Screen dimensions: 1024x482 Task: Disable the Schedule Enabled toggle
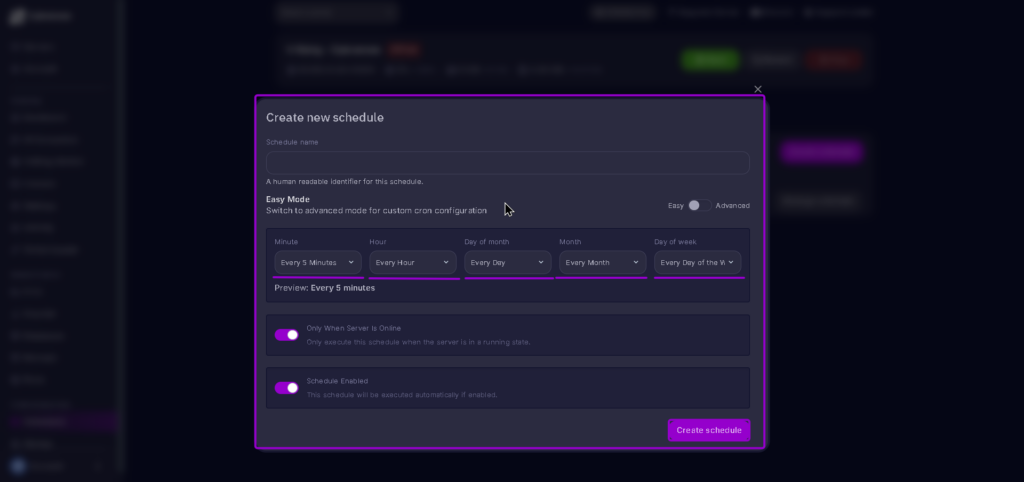(x=287, y=388)
